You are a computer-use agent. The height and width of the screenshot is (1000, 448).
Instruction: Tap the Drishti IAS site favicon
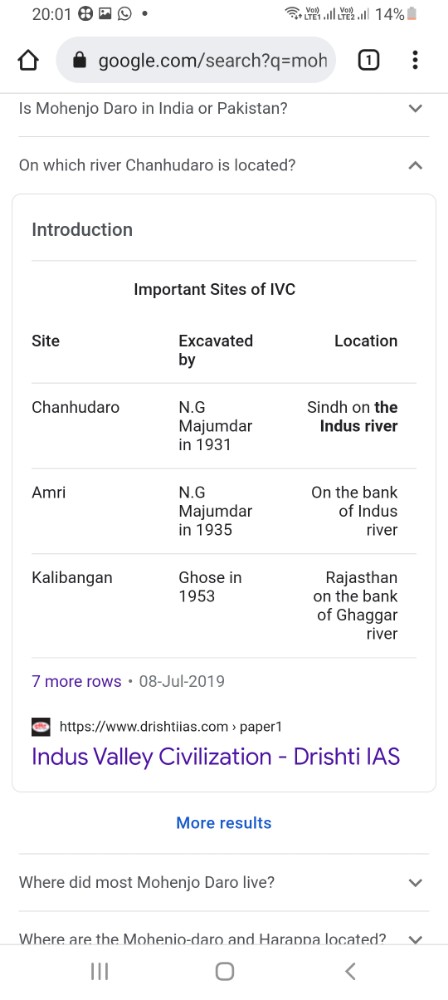(41, 726)
